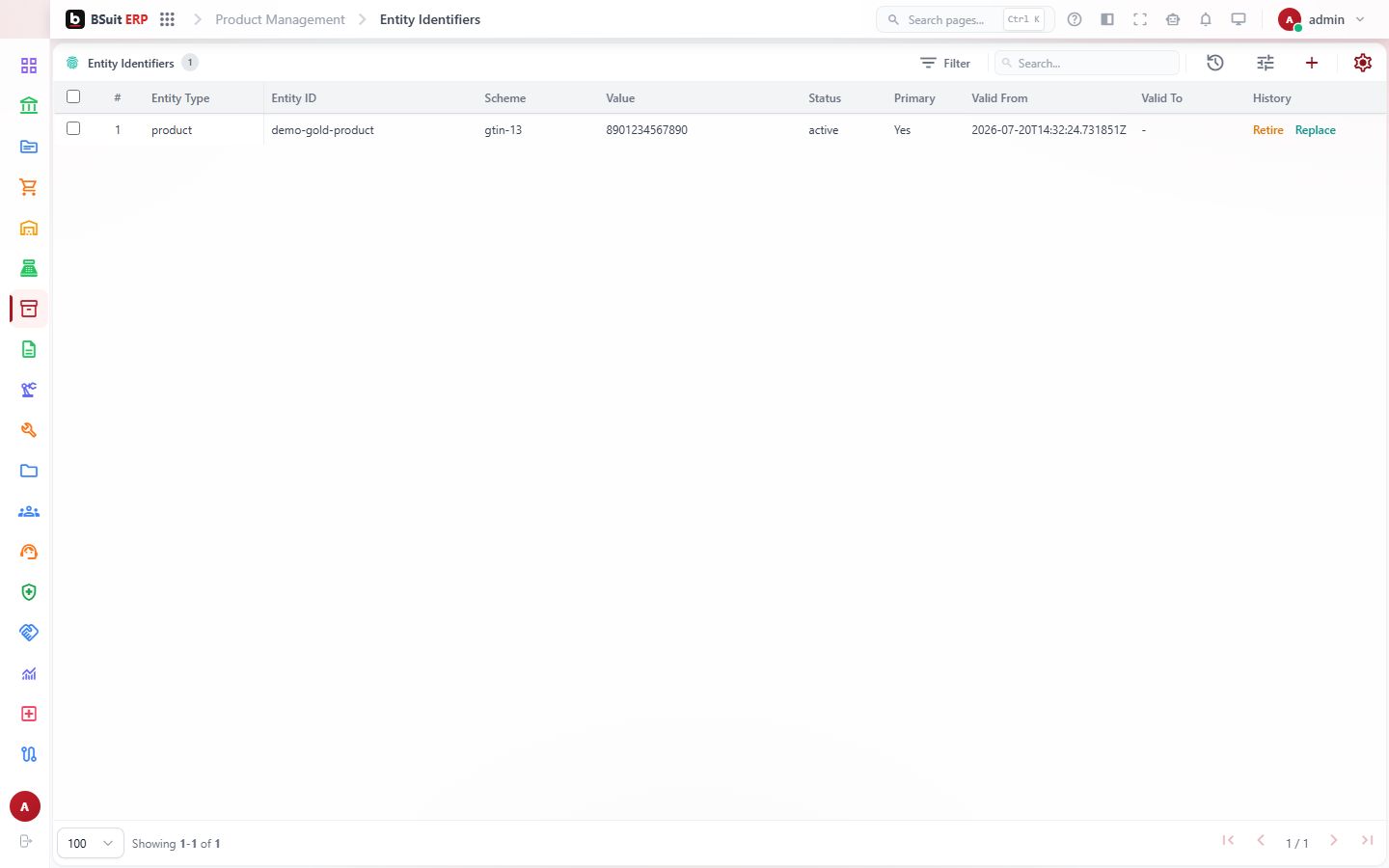Open the shopping cart module in sidebar
The image size is (1389, 868).
tap(29, 187)
